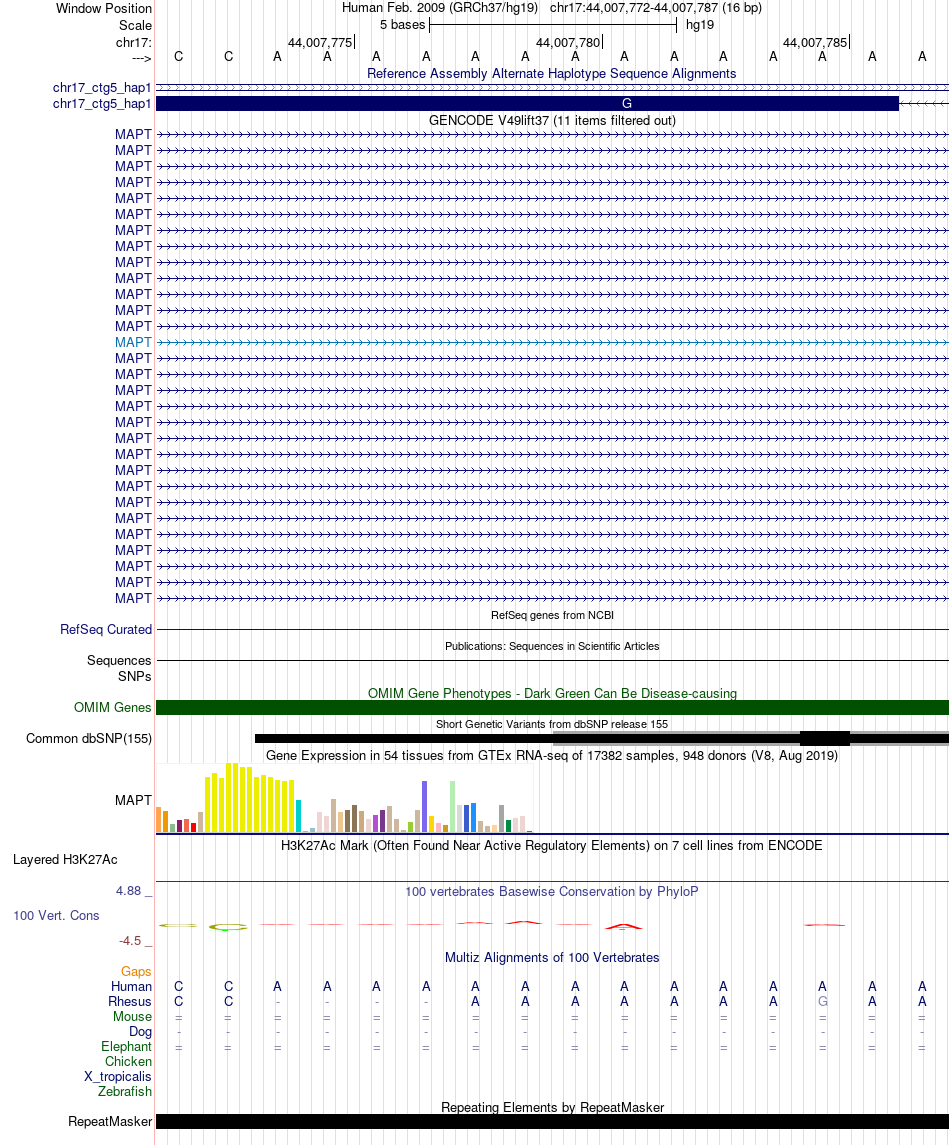Click the 44,007,785 coordinate tick
Viewport: 950px width, 1145px height.
(x=815, y=43)
